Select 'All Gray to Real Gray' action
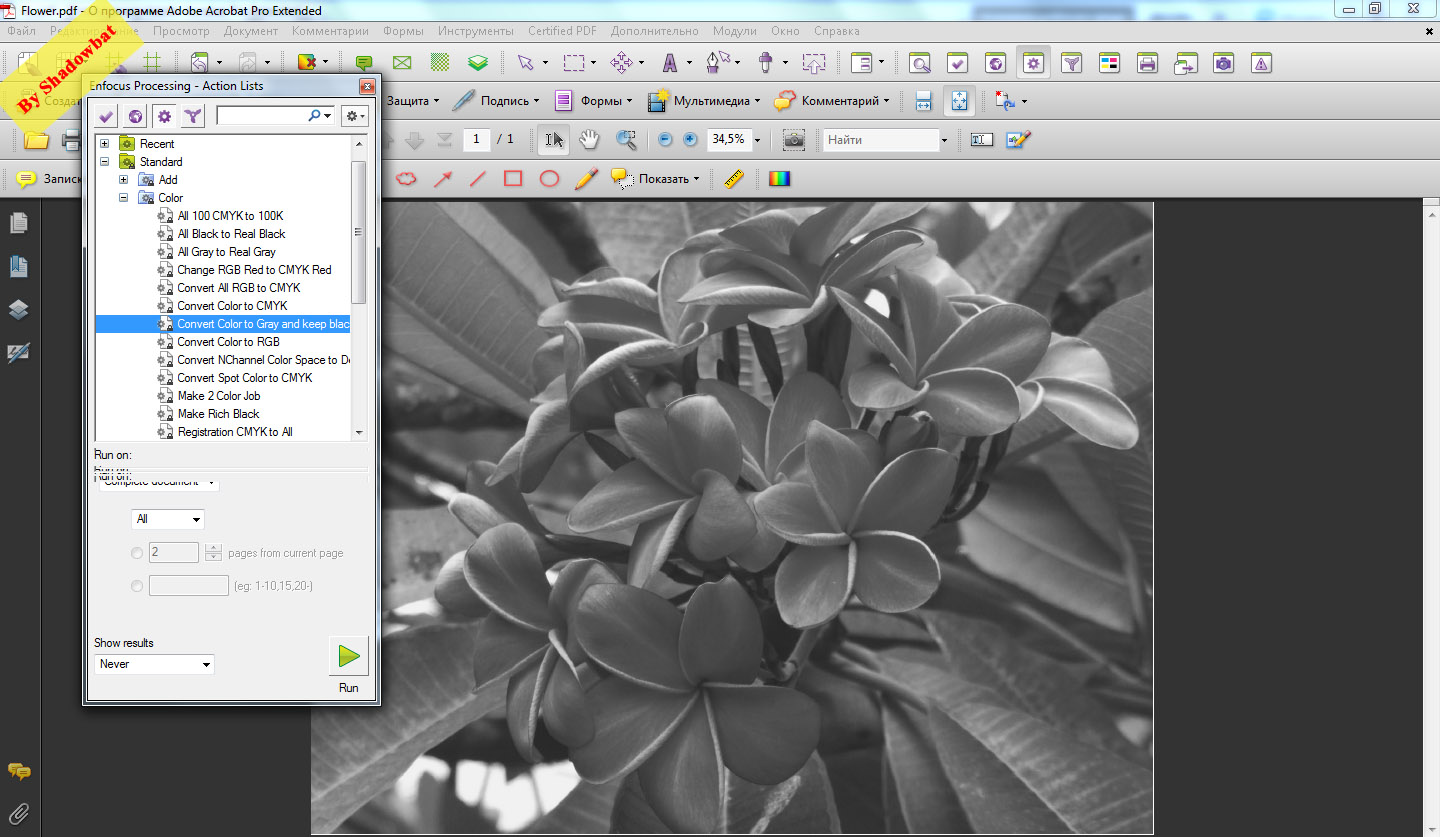 pos(226,252)
